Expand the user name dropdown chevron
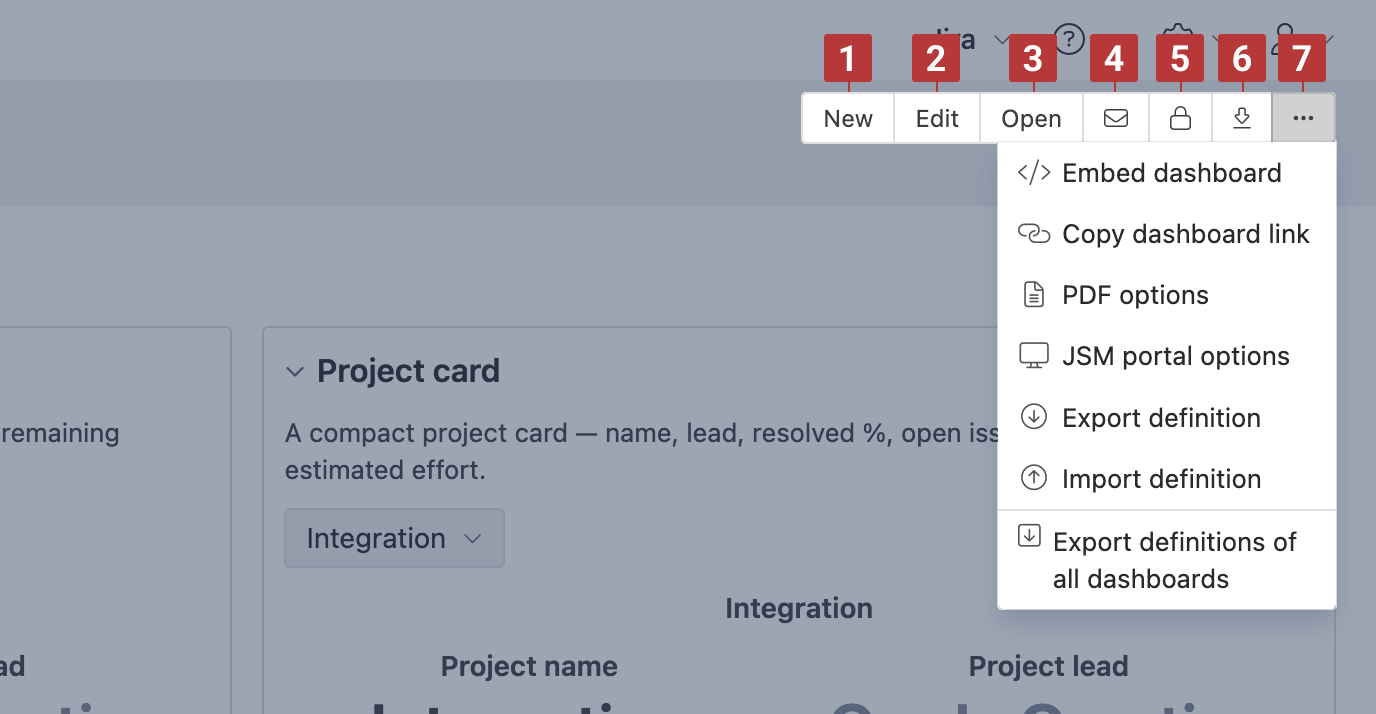Viewport: 1376px width, 714px height. point(1001,41)
